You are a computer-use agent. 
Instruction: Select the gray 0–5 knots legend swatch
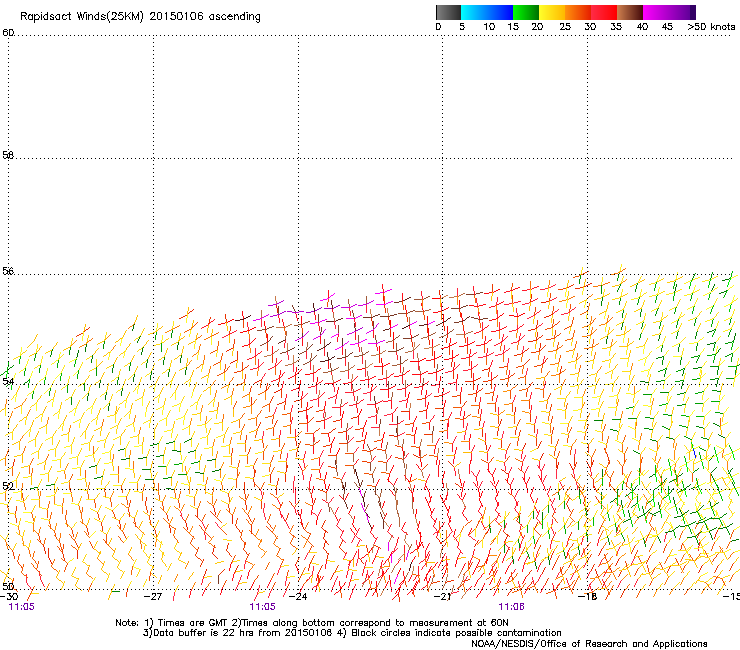pos(449,12)
